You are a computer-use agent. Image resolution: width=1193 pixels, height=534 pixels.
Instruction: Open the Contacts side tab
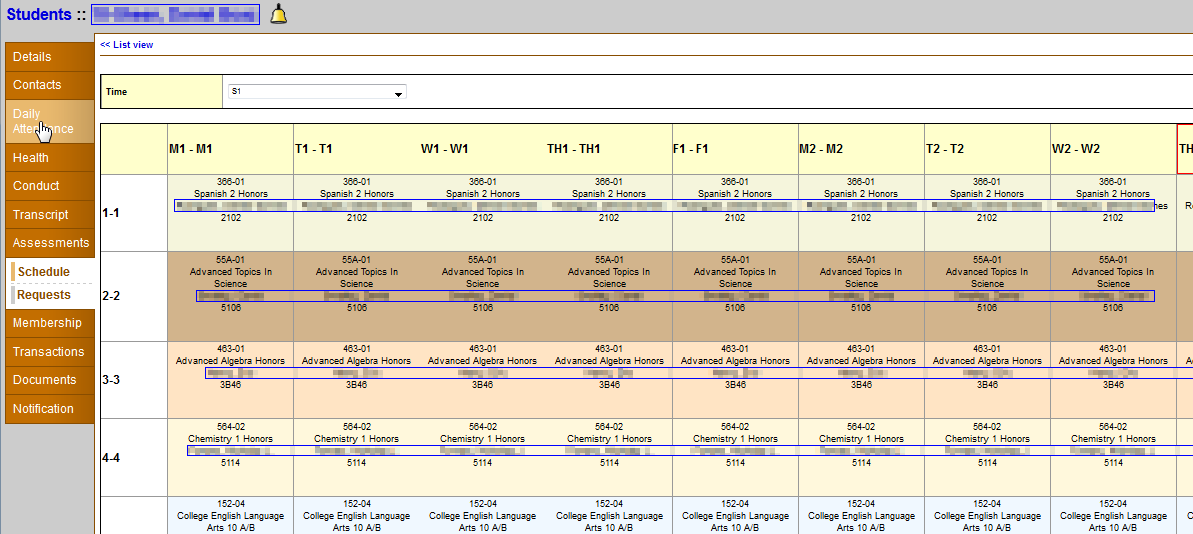49,85
